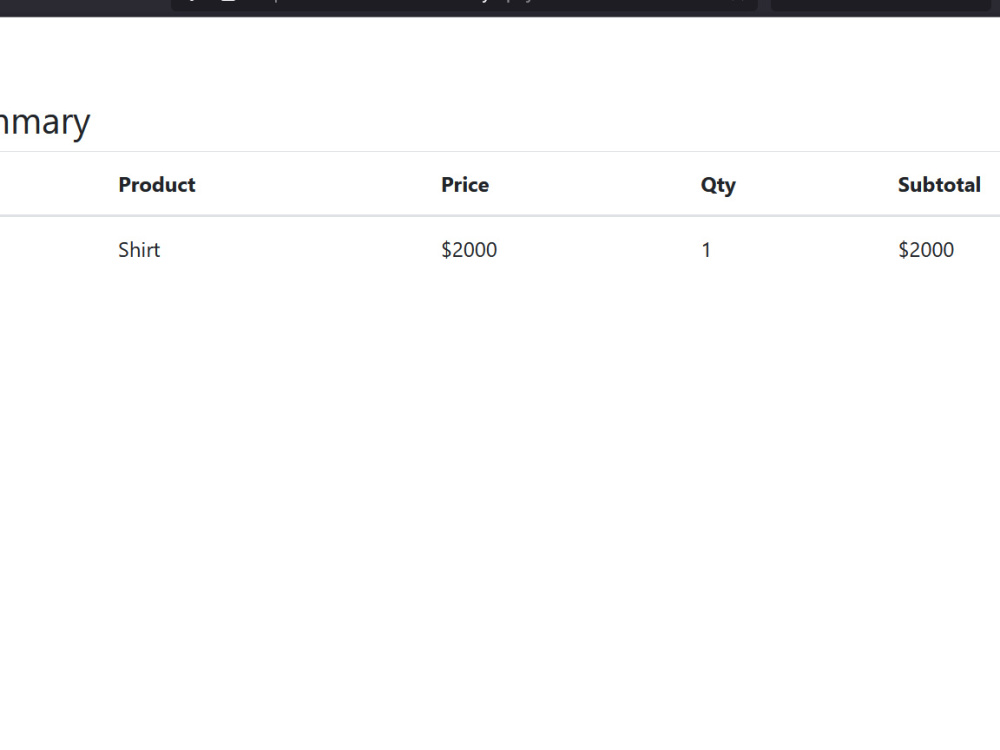
Task: Click the Shirt row between the Qty and Subtotal values
Action: click(x=804, y=249)
